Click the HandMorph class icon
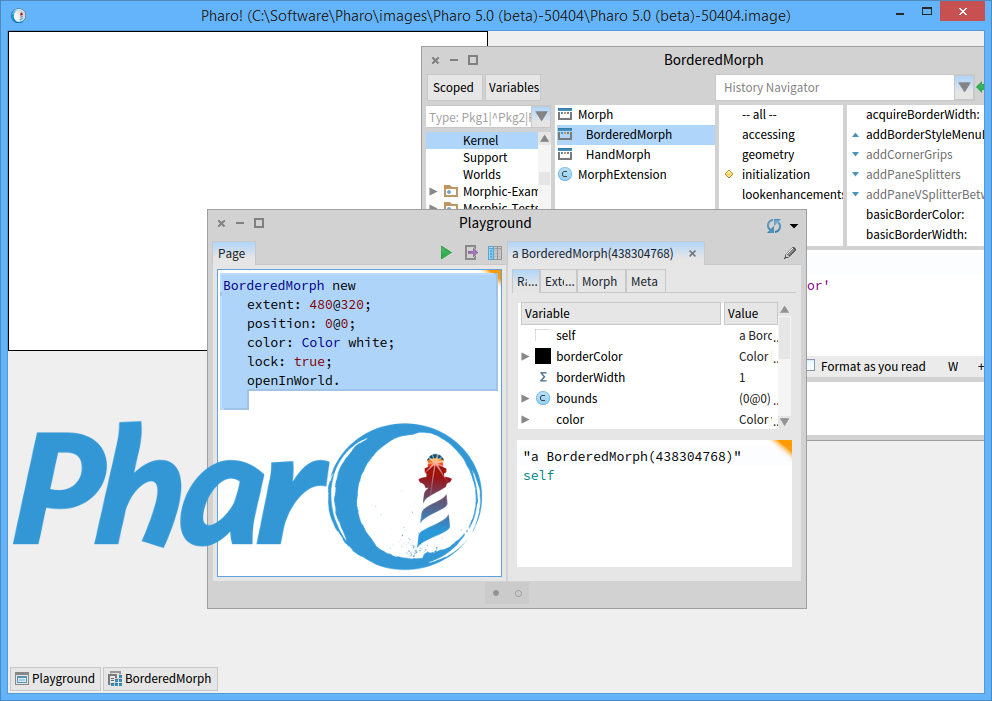 565,154
